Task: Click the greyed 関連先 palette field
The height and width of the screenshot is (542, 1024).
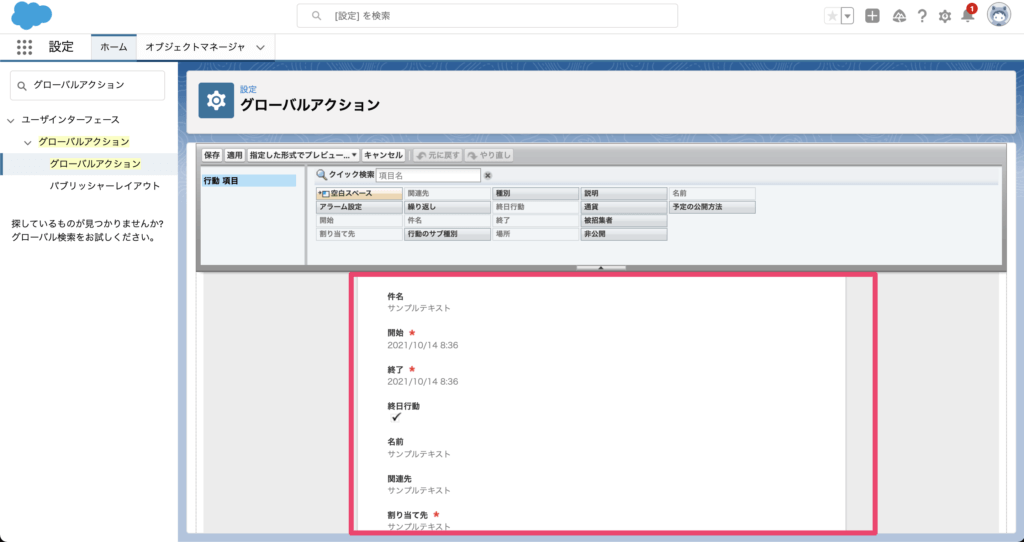Action: (447, 194)
